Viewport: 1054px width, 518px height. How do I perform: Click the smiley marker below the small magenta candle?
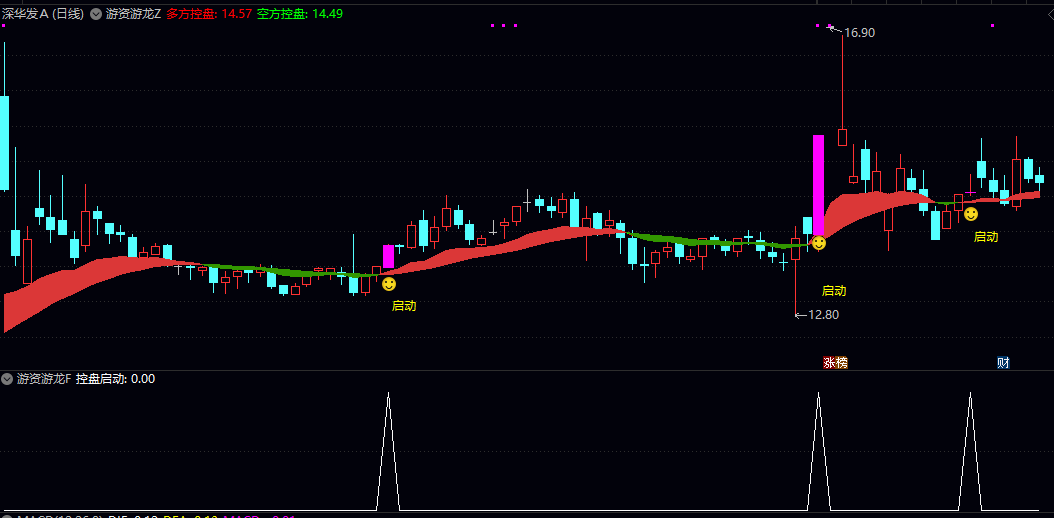coord(389,284)
